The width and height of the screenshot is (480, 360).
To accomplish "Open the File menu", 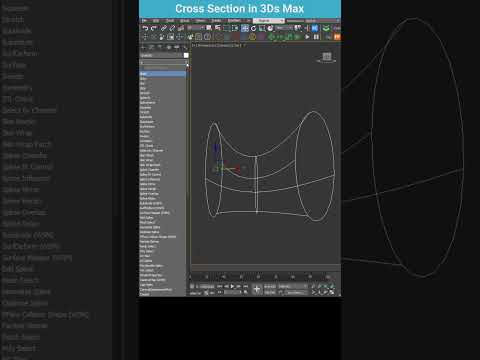I will 144,21.
